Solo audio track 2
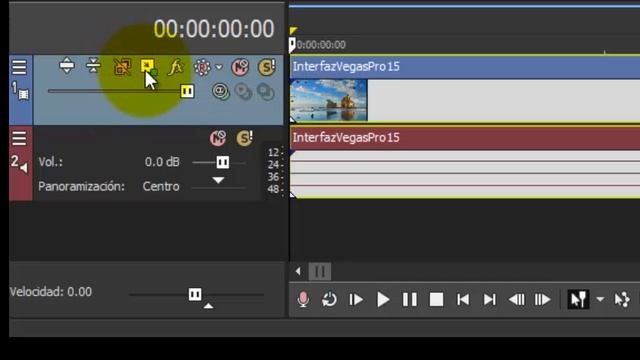This screenshot has width=640, height=360. click(x=244, y=138)
